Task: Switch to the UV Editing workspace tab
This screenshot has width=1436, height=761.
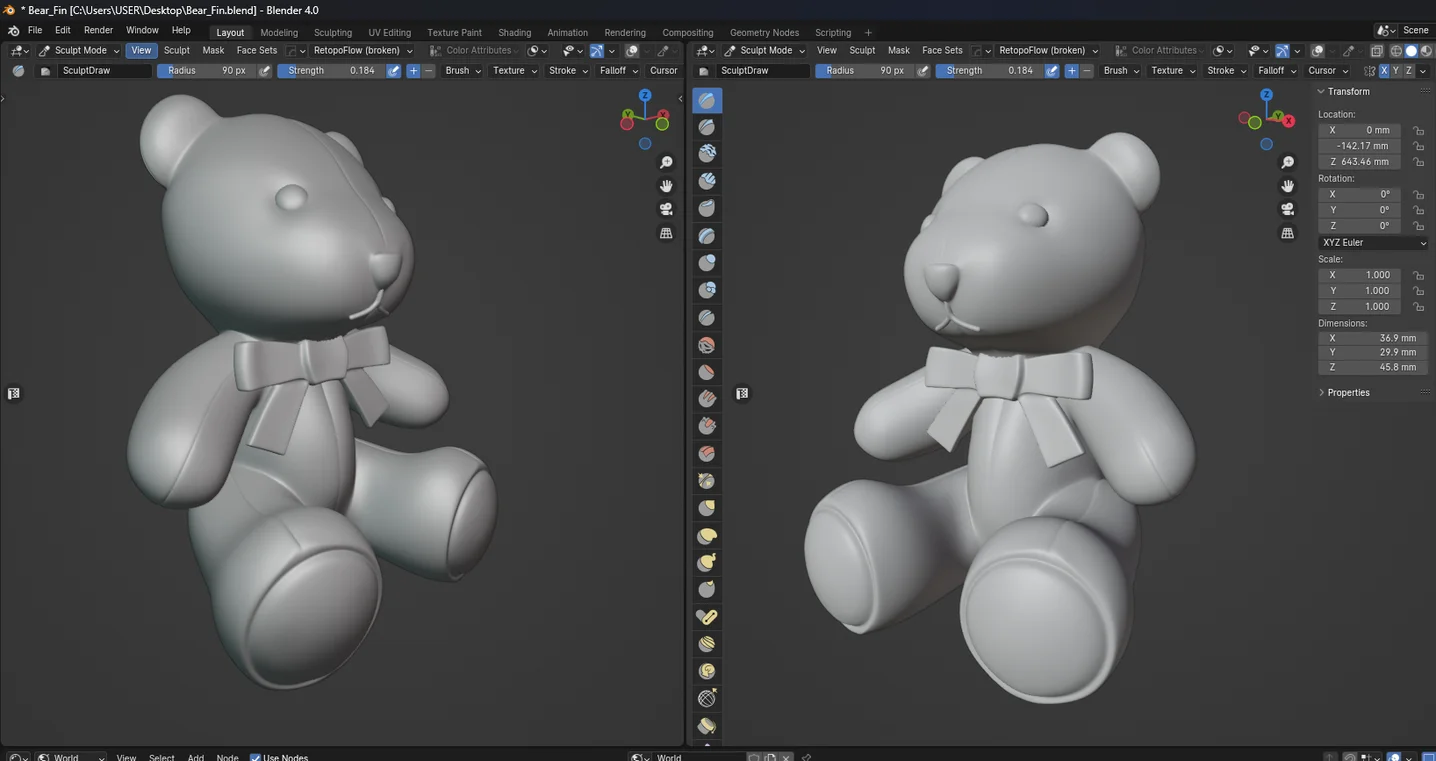Action: 390,33
